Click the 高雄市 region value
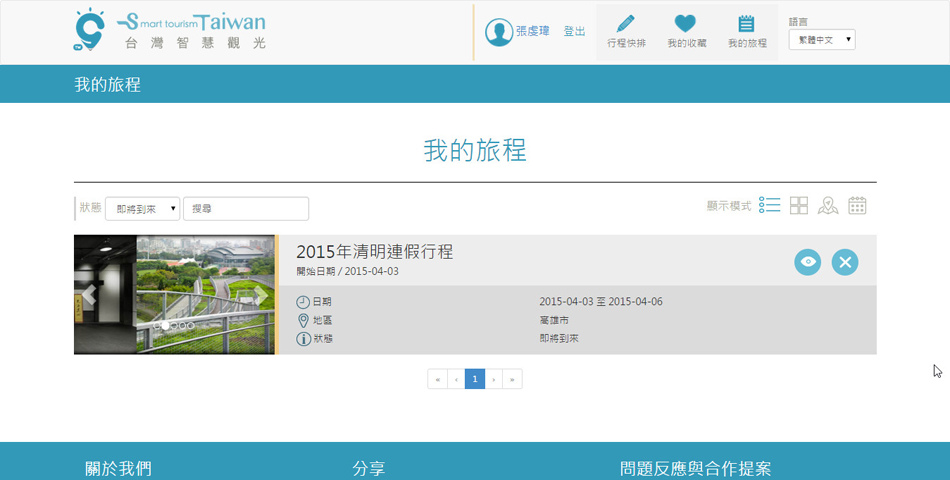The height and width of the screenshot is (480, 950). [x=554, y=320]
